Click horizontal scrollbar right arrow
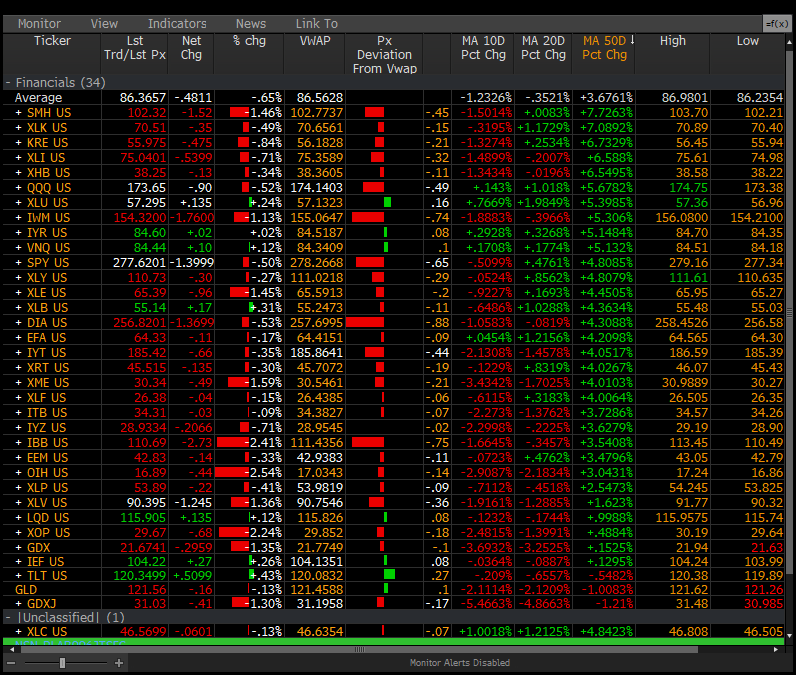 tap(776, 650)
